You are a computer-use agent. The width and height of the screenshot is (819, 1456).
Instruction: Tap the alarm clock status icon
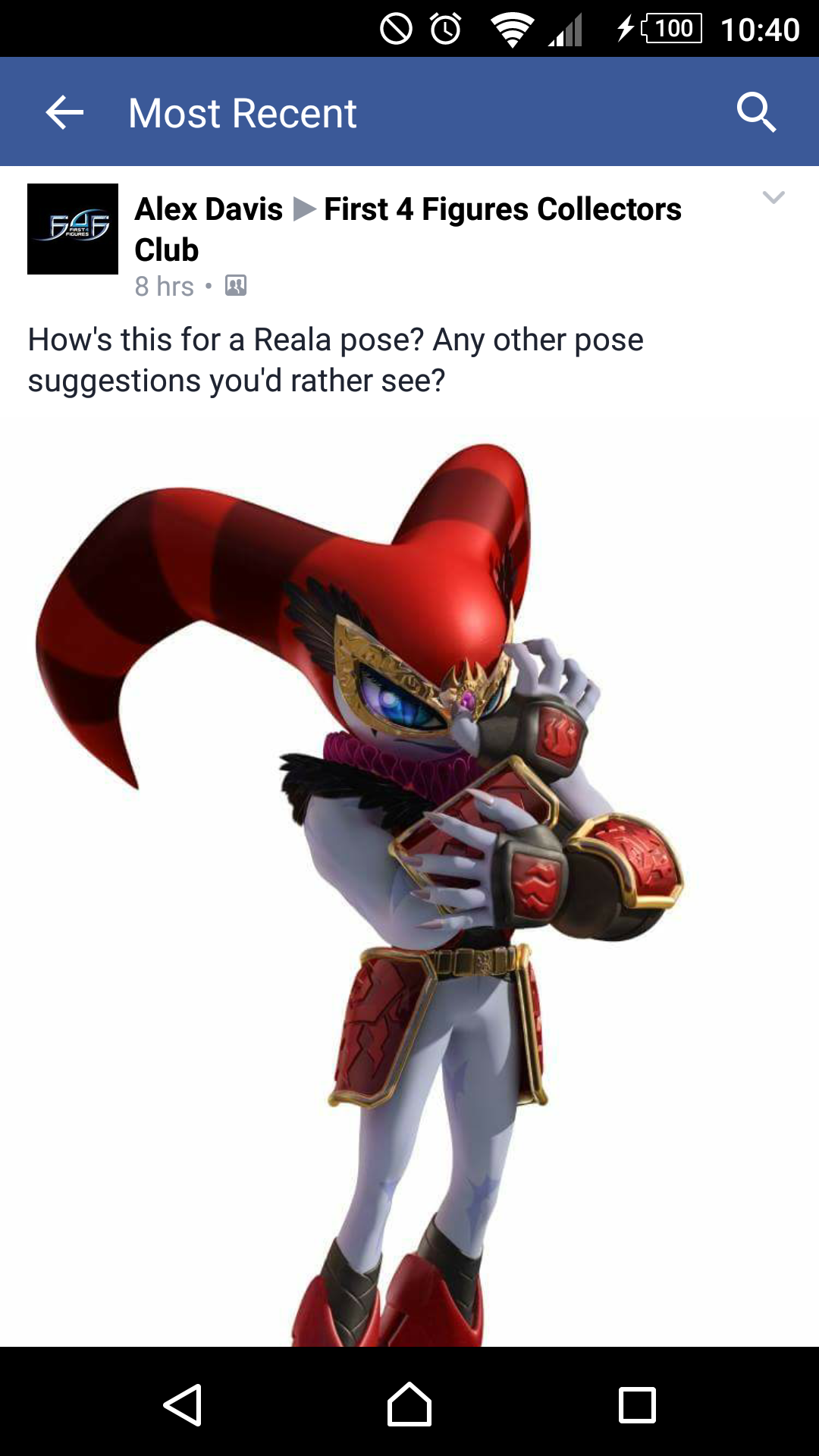pyautogui.click(x=446, y=29)
